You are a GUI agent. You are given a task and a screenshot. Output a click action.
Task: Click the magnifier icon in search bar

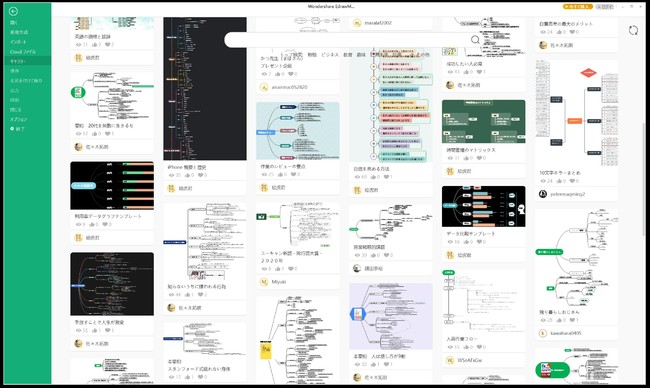coord(475,40)
